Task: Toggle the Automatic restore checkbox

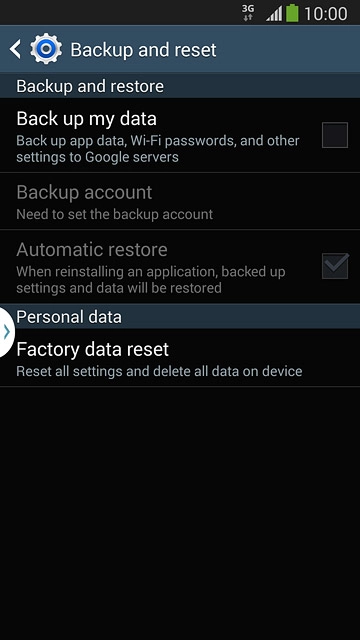Action: tap(335, 266)
